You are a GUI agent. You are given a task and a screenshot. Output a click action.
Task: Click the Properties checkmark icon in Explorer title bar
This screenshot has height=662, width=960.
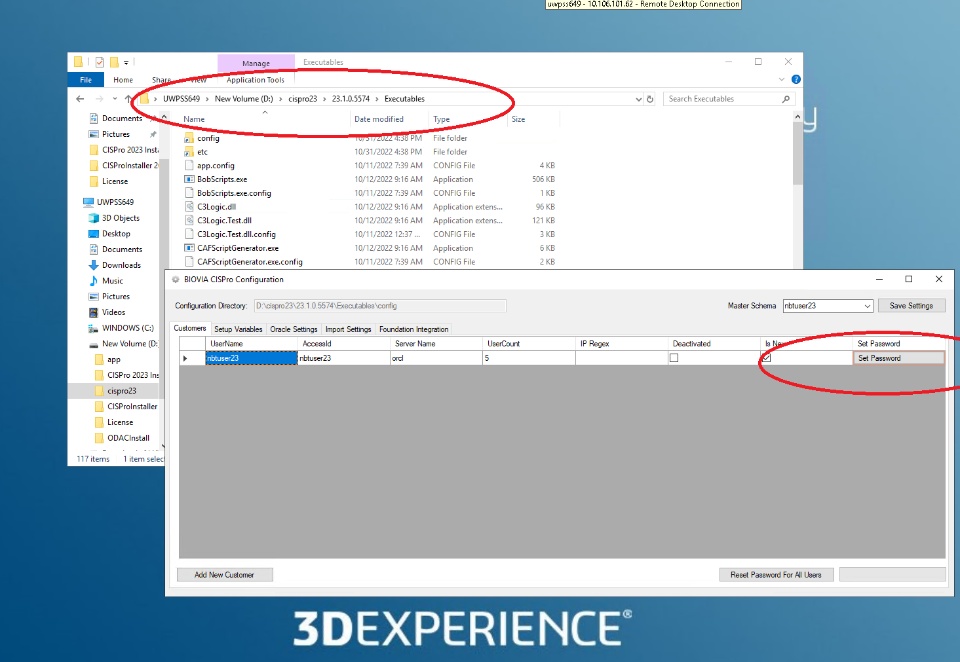tap(99, 62)
